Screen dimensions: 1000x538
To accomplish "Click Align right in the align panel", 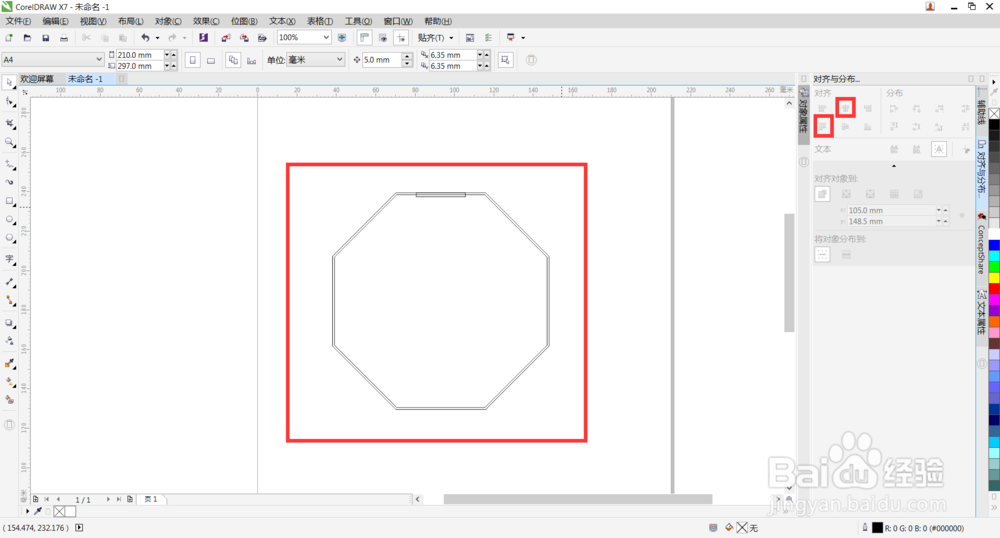I will (867, 109).
